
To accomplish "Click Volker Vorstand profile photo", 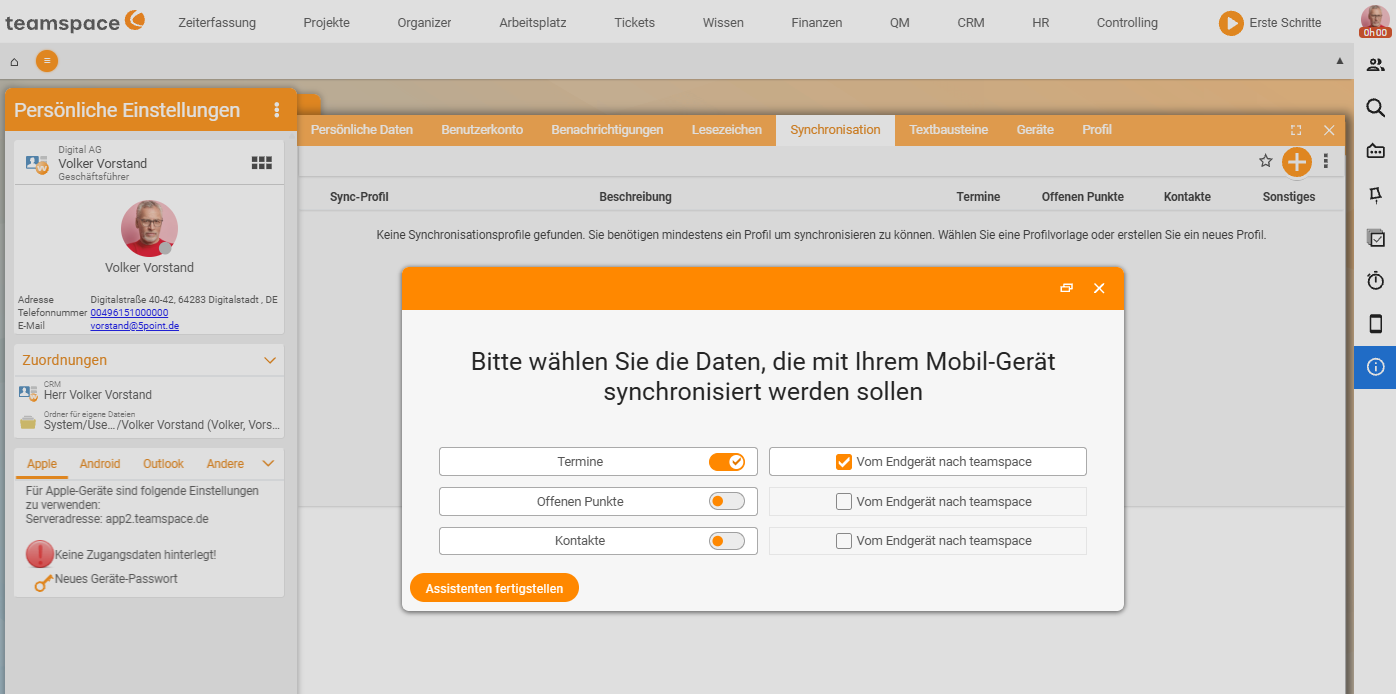I will (x=150, y=229).
